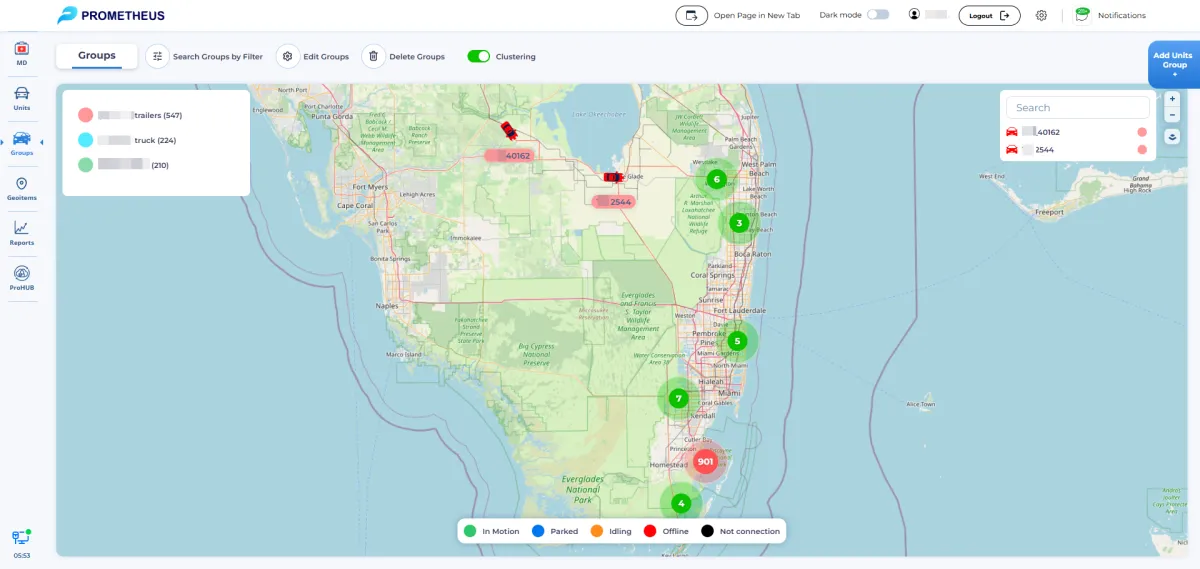Click Parked legend entry

tap(555, 531)
